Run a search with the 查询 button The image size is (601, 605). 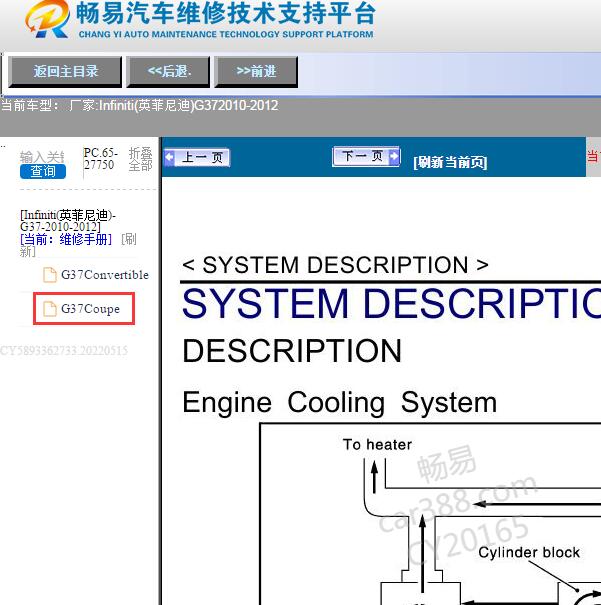[43, 171]
